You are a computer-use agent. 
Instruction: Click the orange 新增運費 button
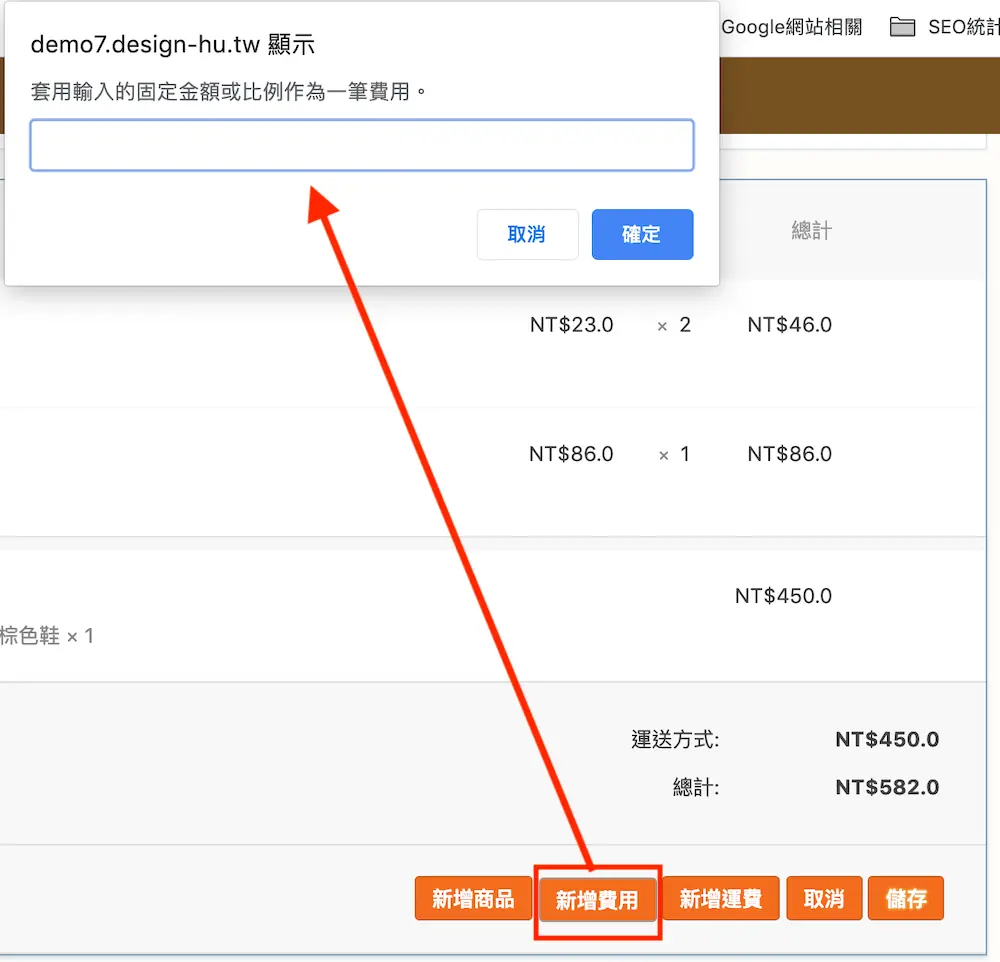(721, 898)
